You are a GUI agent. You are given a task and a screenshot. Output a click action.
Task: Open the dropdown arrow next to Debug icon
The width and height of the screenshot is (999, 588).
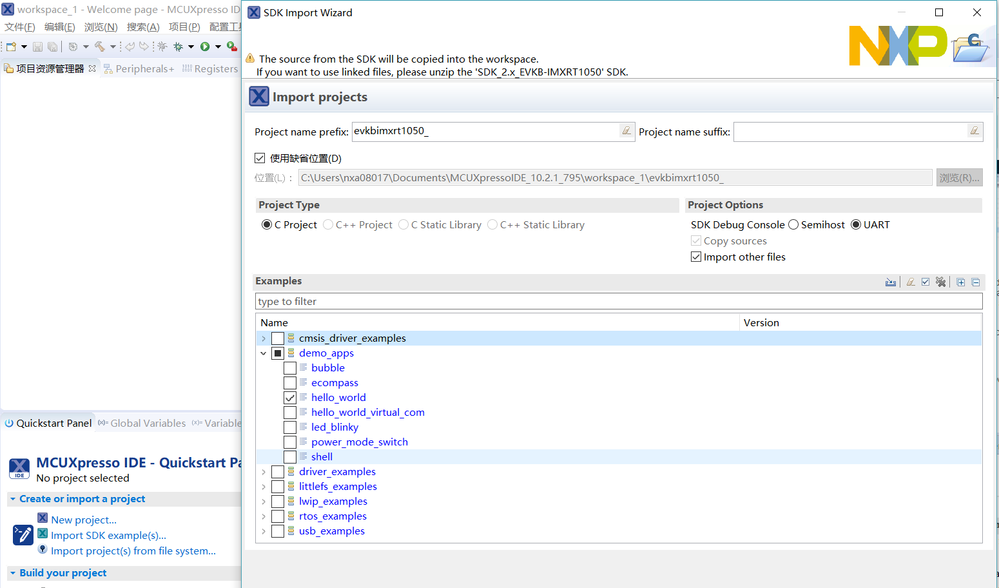pos(190,47)
